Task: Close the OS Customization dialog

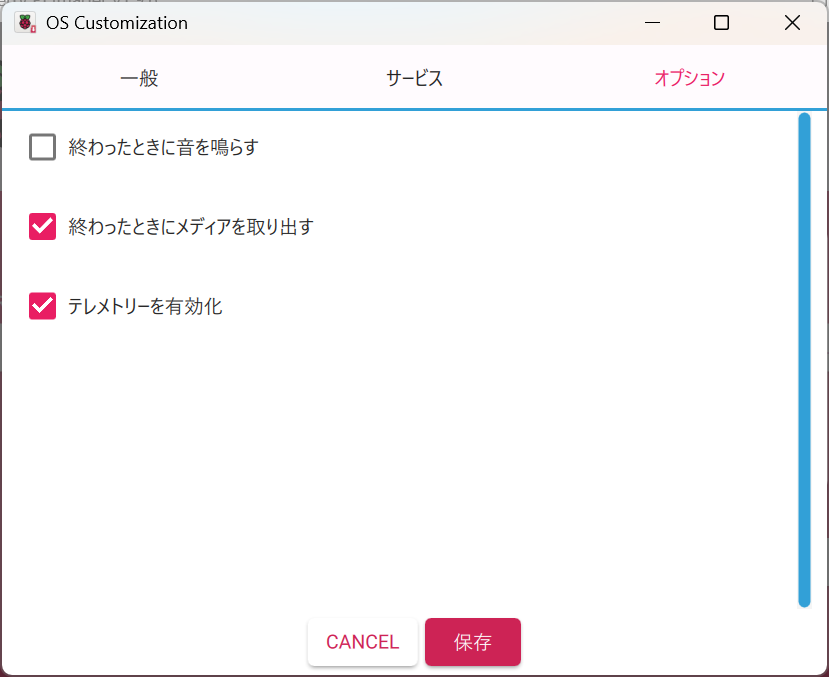Action: pyautogui.click(x=792, y=22)
